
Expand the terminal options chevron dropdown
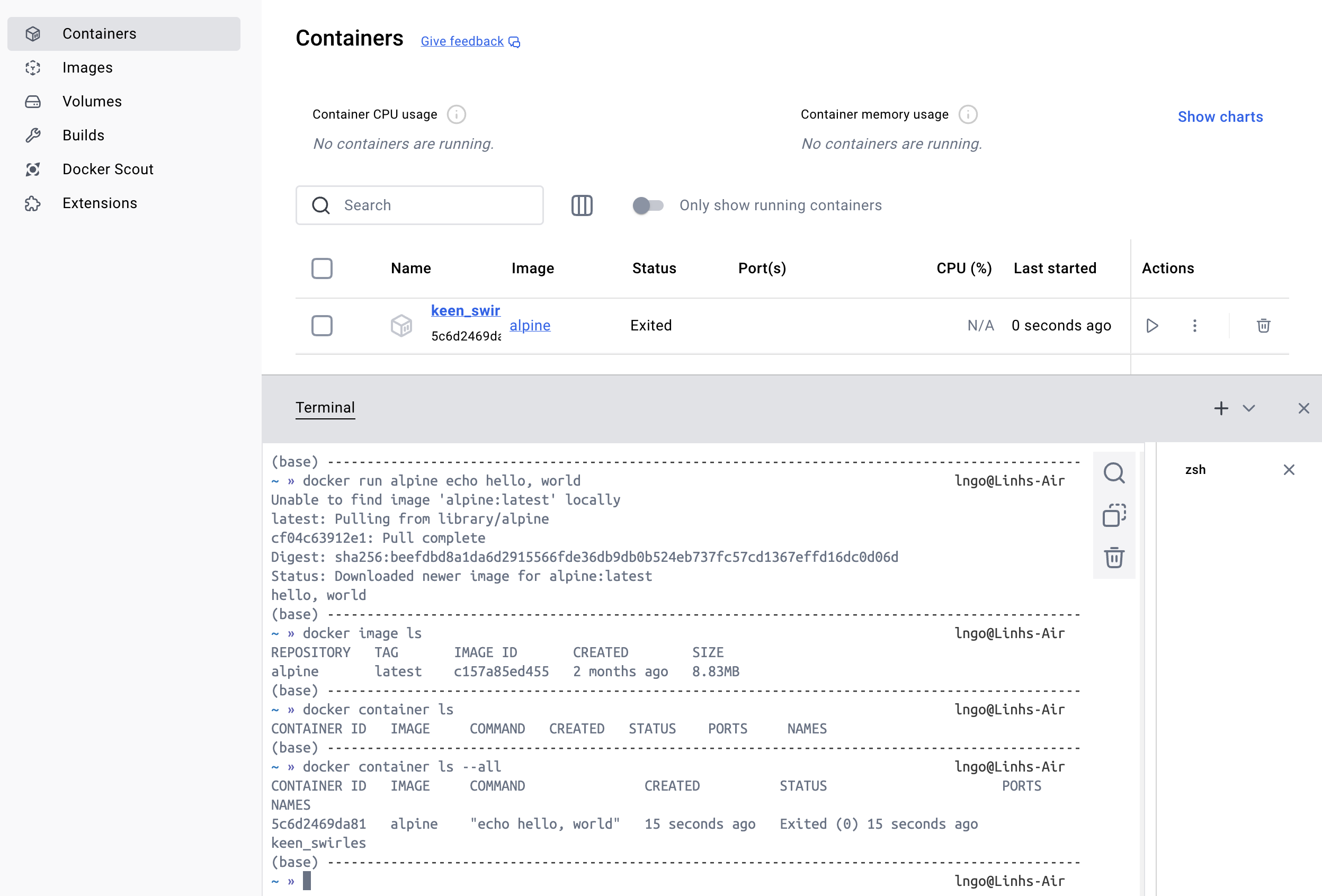pos(1248,408)
